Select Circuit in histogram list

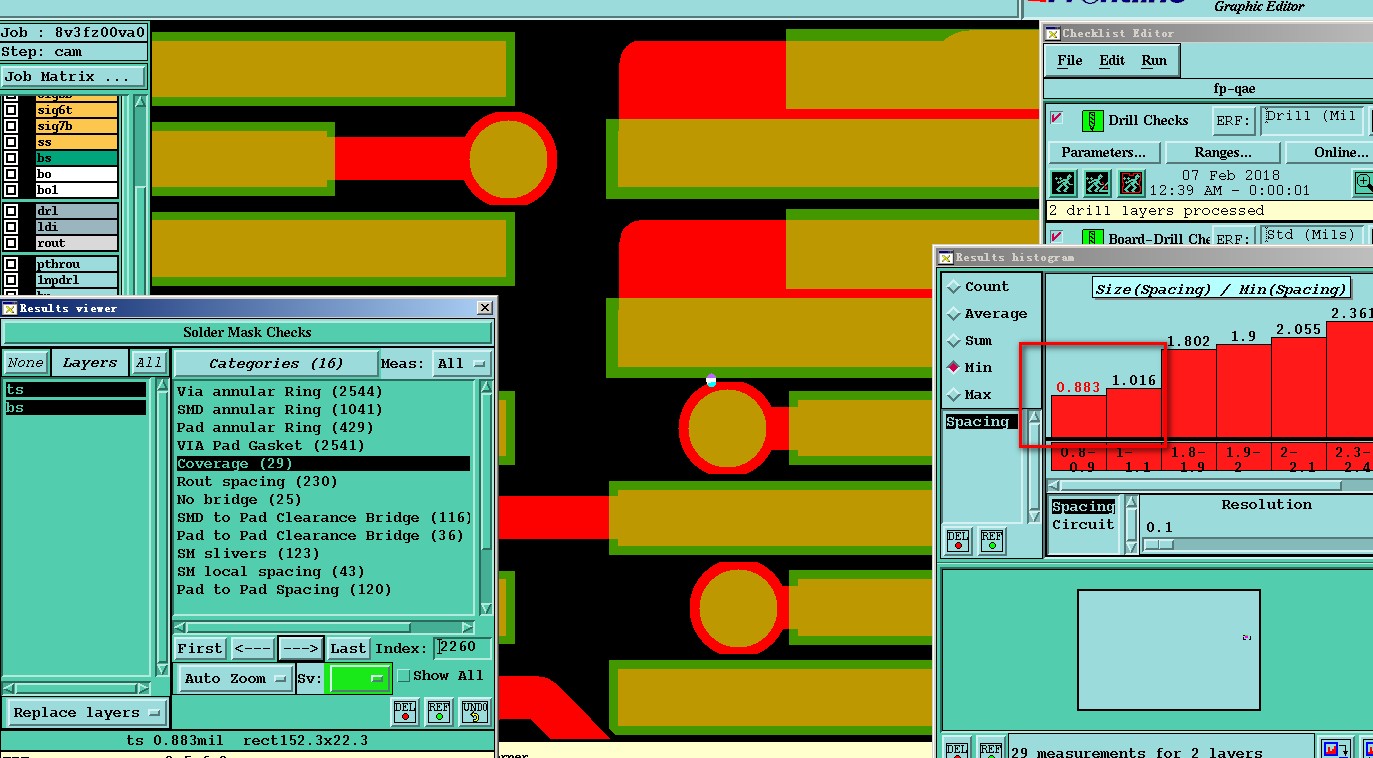click(1083, 525)
